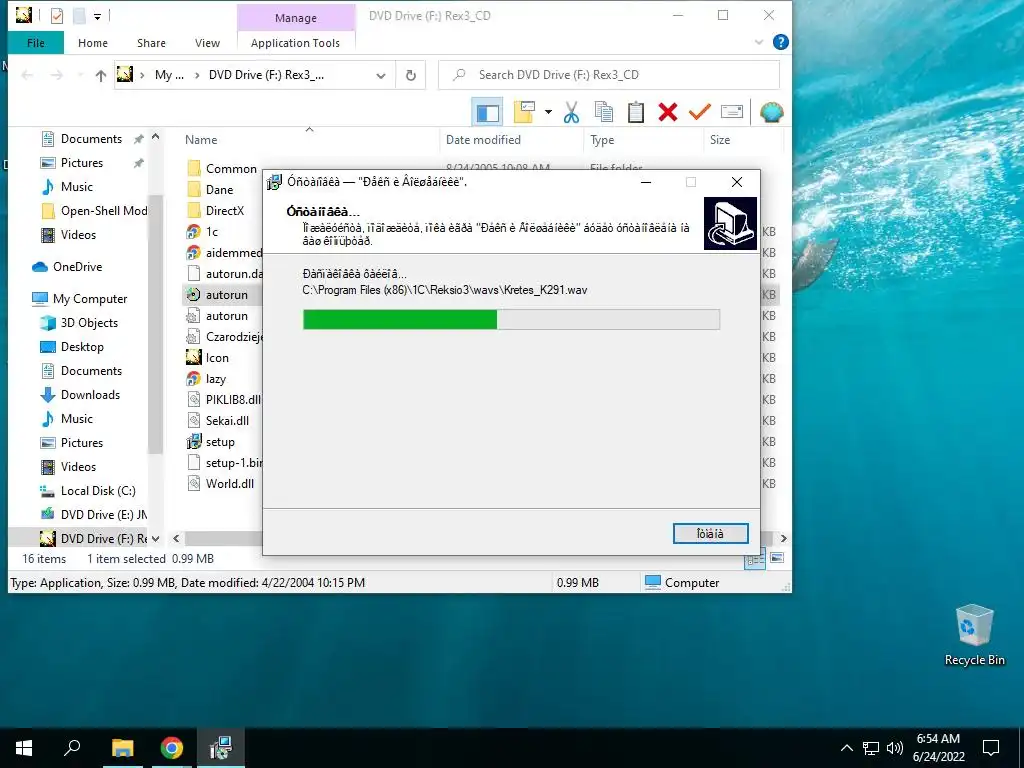This screenshot has height=768, width=1024.
Task: Click the installer icon in taskbar
Action: pos(221,748)
